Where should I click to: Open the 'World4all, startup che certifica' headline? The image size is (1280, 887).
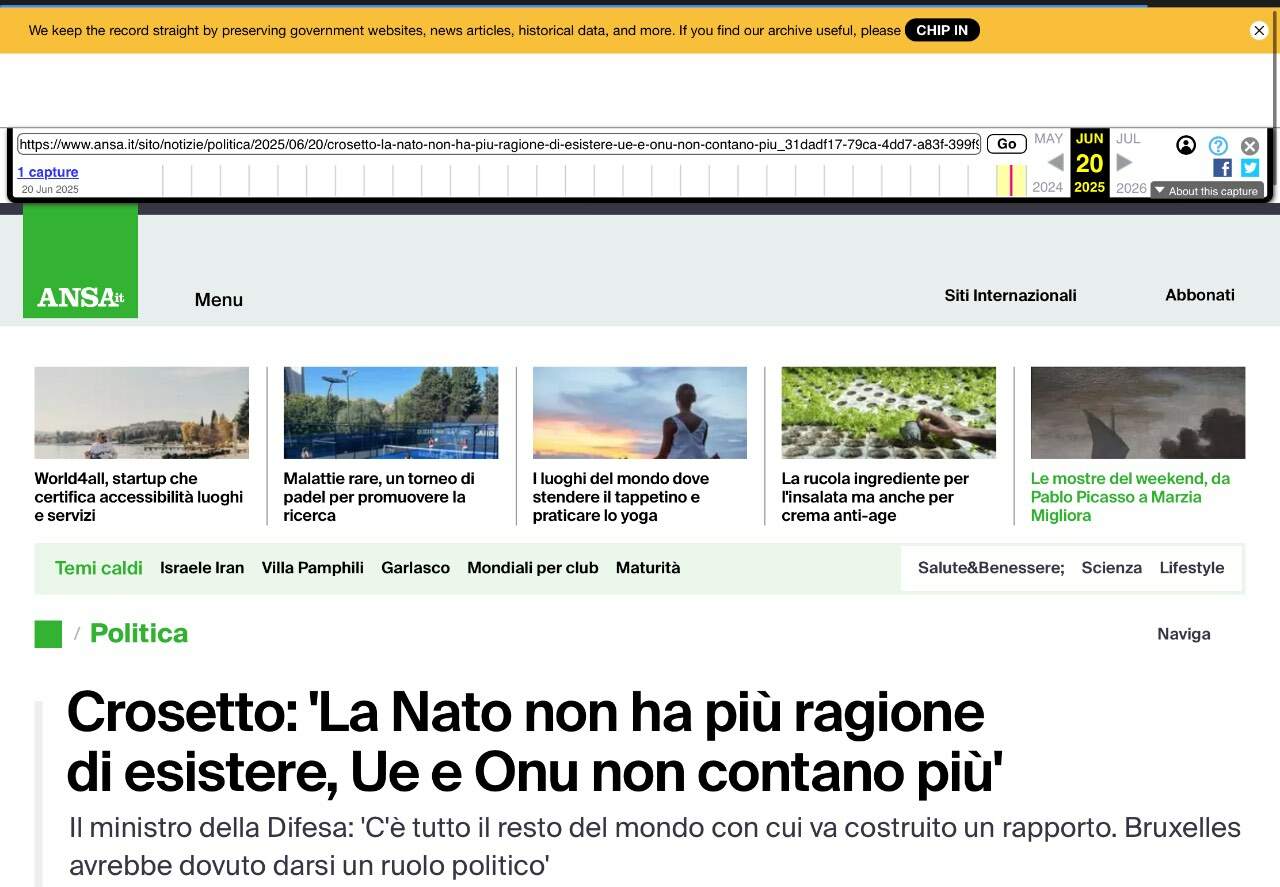tap(139, 497)
